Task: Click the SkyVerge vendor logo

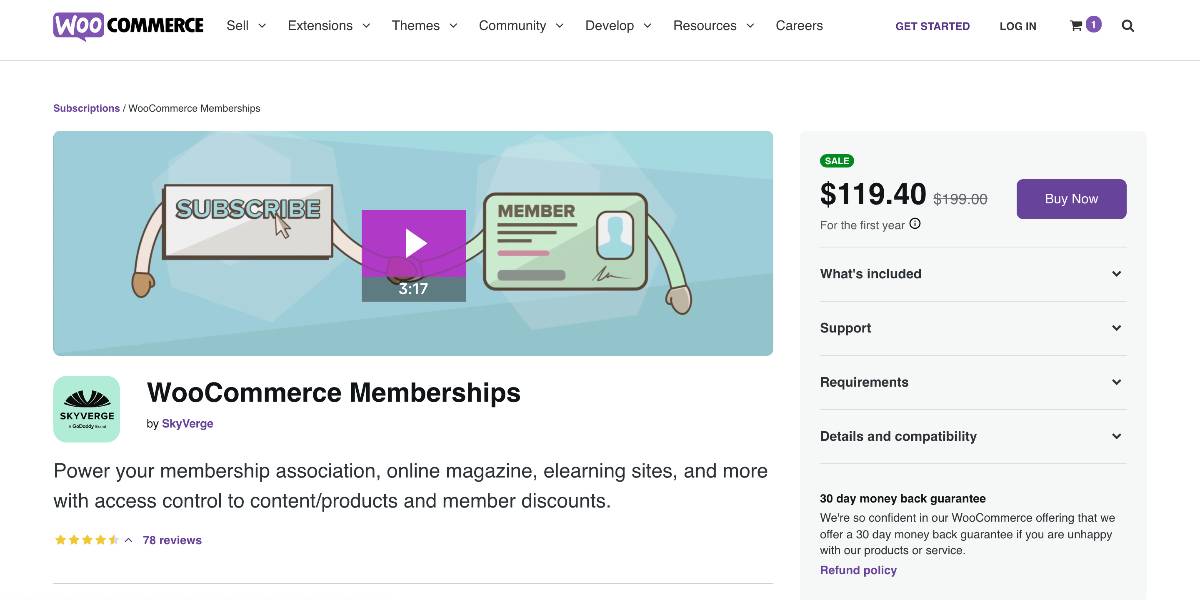Action: (x=87, y=409)
